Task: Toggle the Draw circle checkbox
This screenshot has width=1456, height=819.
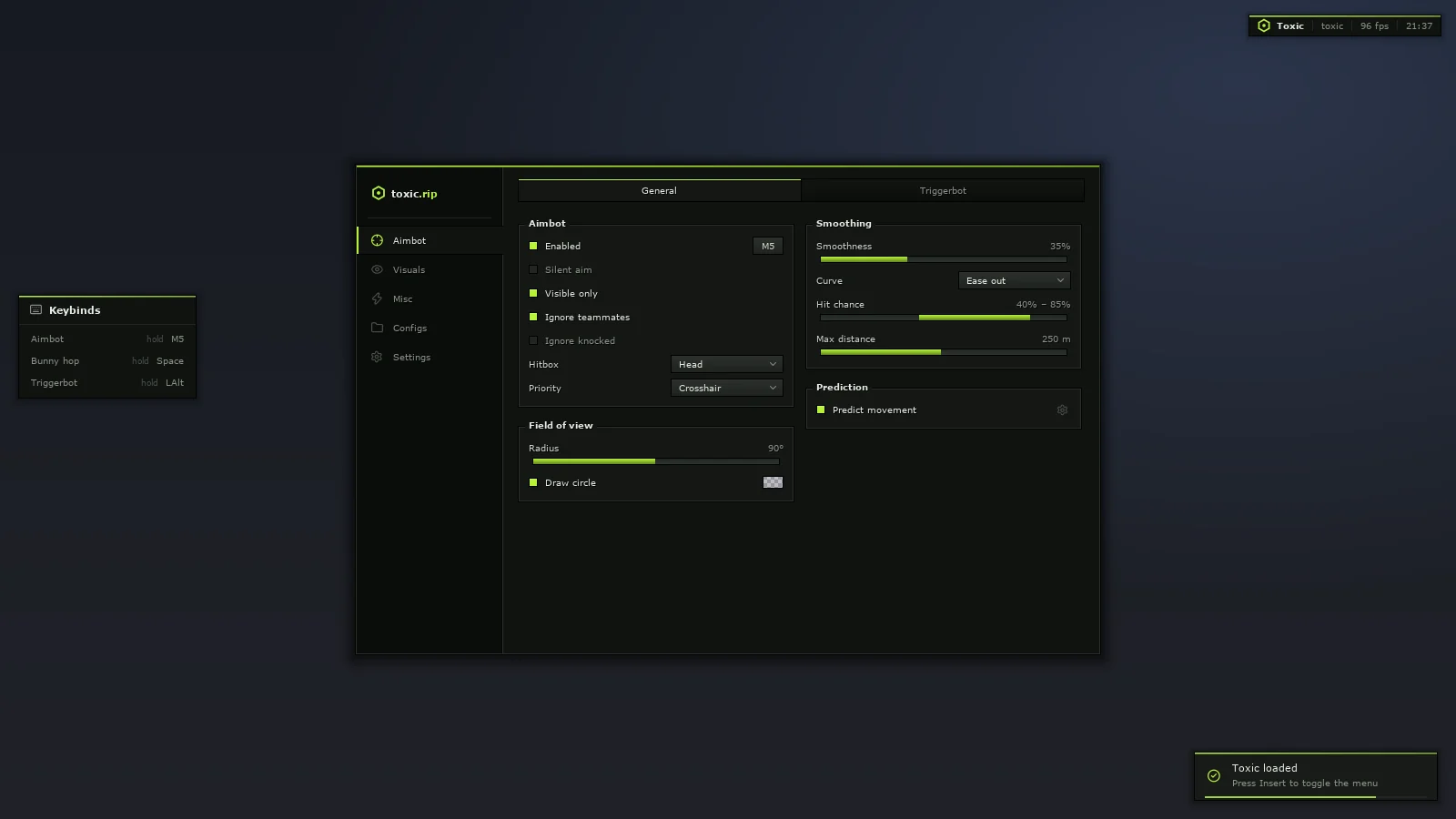Action: point(533,482)
